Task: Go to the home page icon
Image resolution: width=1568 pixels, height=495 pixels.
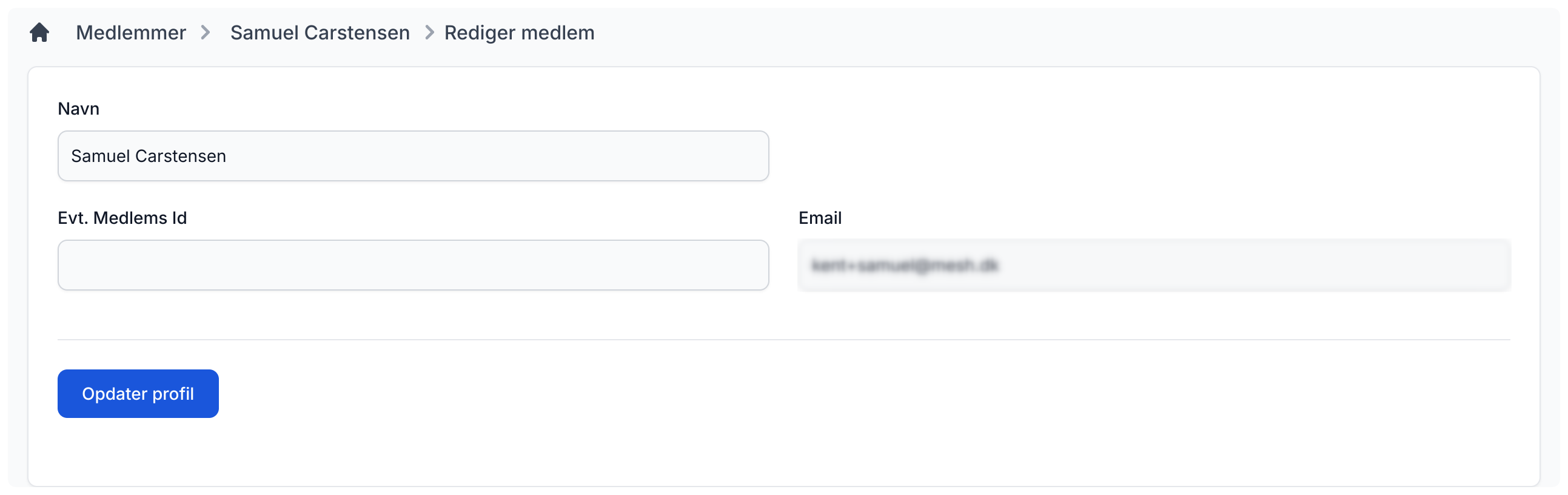Action: pyautogui.click(x=39, y=32)
